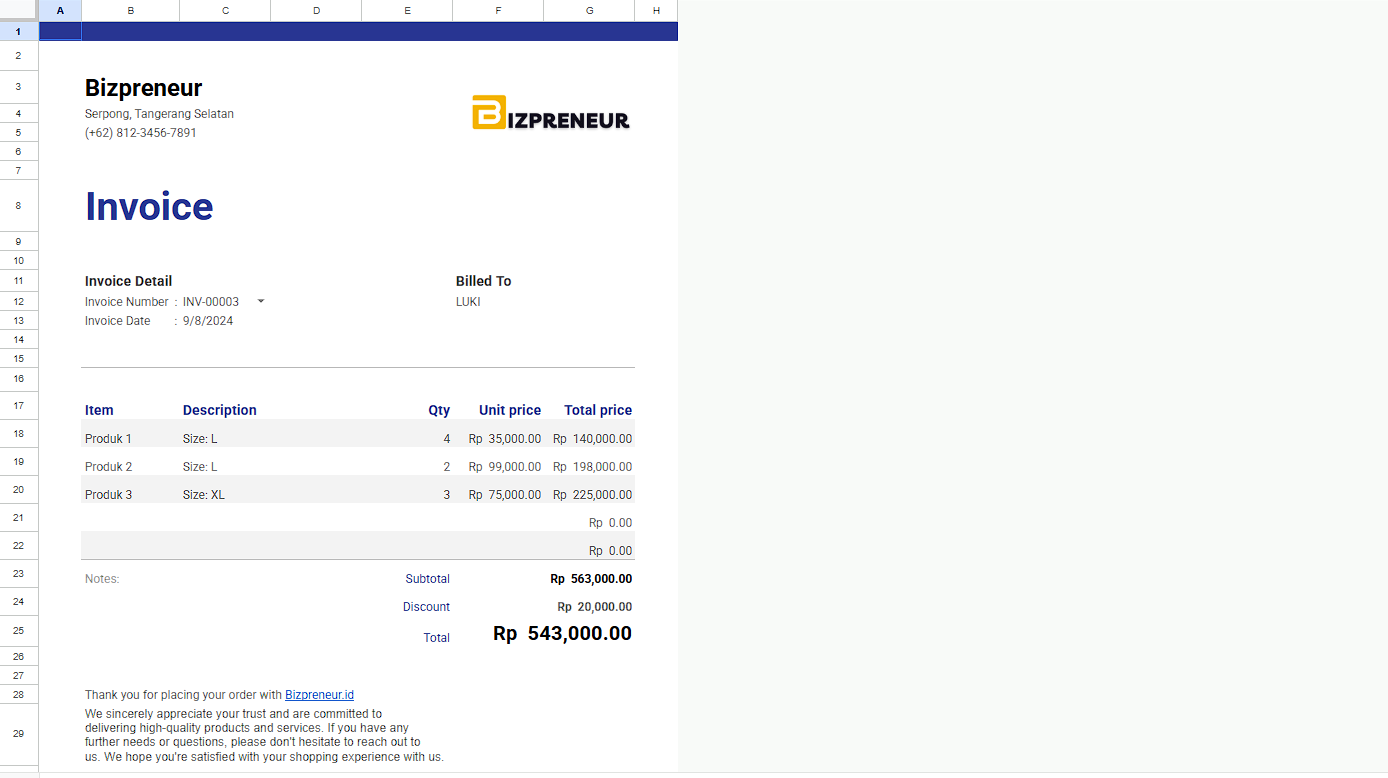Viewport: 1388px width, 778px height.
Task: Click the Bizpreneur.id hyperlink
Action: 319,694
